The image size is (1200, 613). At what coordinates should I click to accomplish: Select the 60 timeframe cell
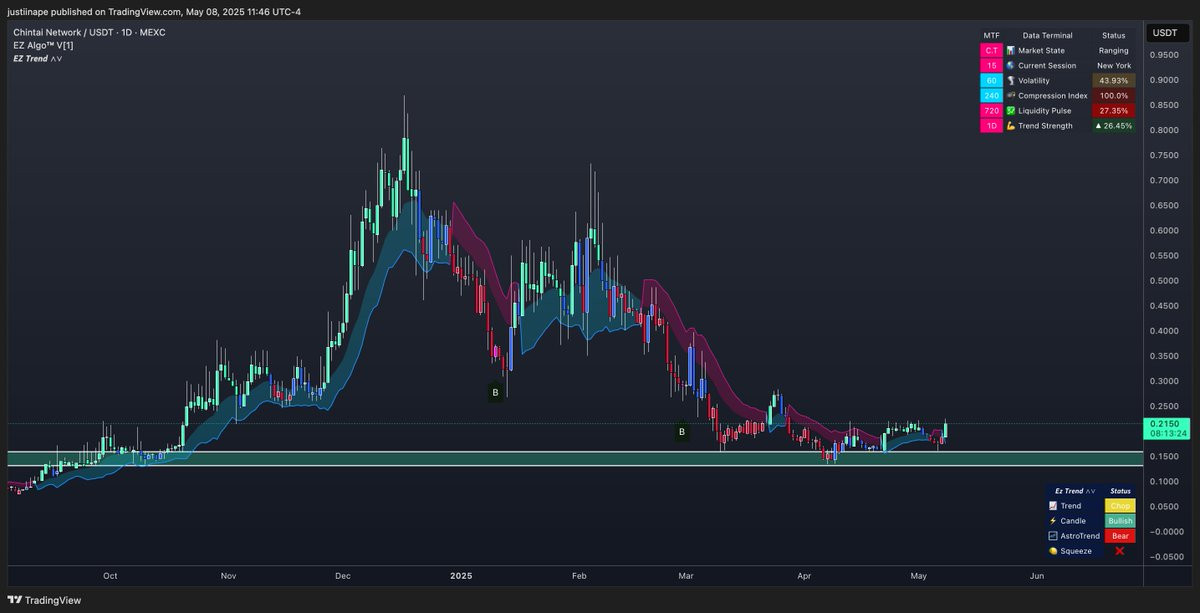tap(991, 80)
